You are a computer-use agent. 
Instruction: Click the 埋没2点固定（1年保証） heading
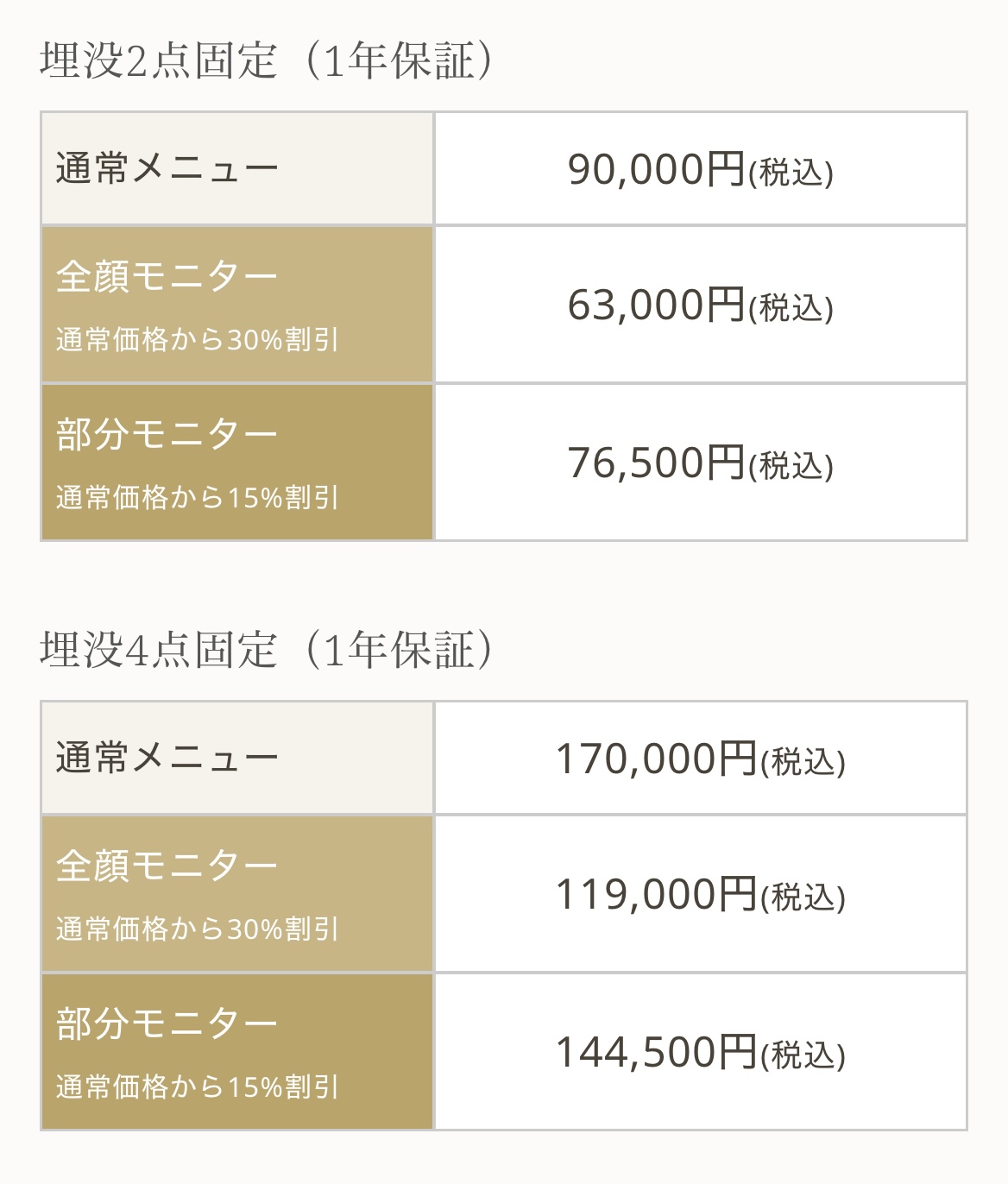click(269, 60)
